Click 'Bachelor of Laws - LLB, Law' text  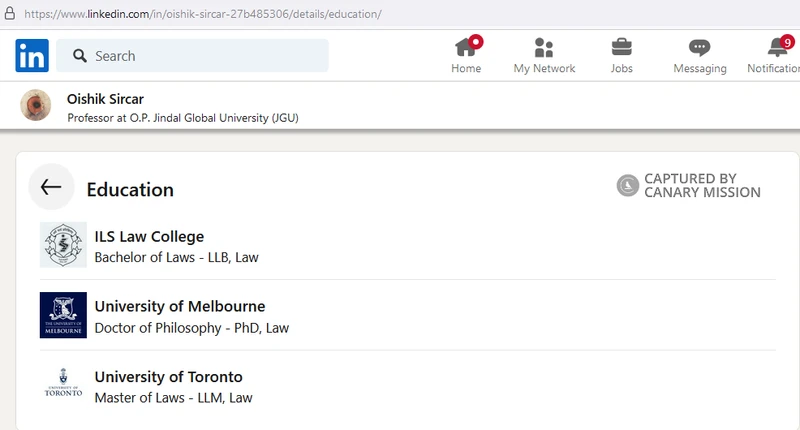[x=177, y=257]
